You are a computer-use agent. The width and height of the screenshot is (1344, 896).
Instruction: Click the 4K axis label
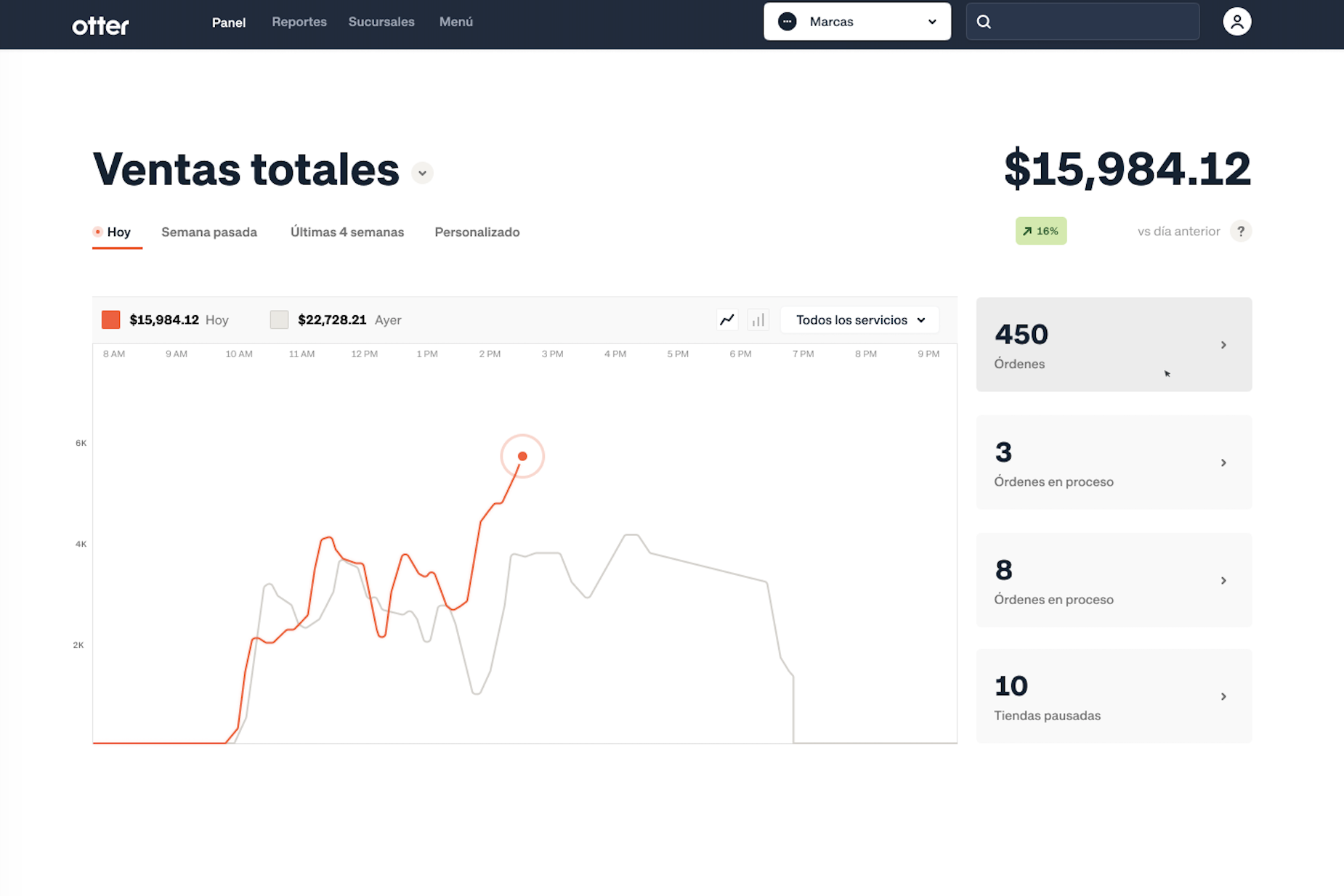(81, 544)
